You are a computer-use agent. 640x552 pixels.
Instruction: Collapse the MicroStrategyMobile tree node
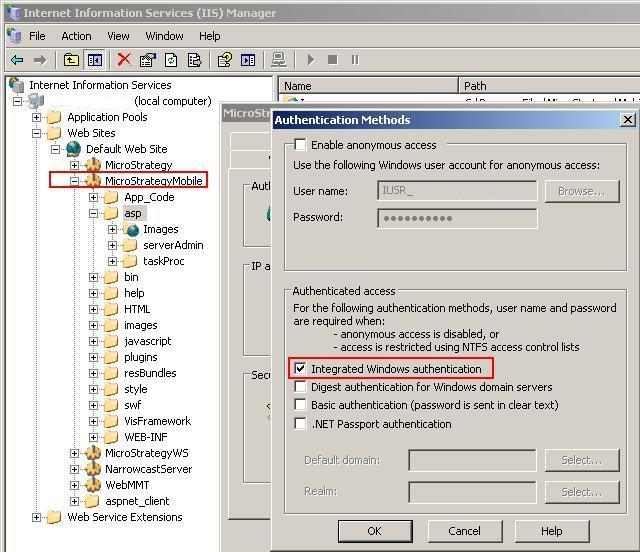pos(75,181)
